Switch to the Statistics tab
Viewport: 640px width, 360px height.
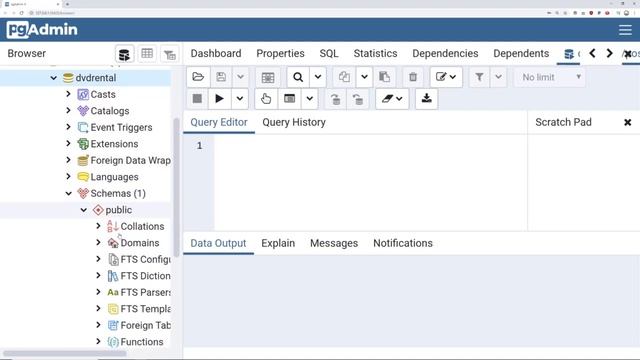(x=375, y=53)
